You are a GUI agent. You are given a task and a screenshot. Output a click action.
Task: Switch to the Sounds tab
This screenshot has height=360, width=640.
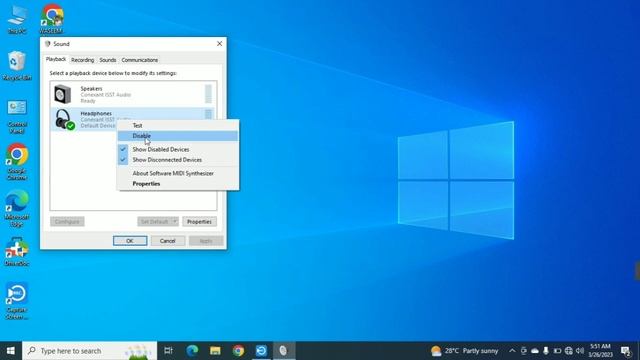[108, 60]
